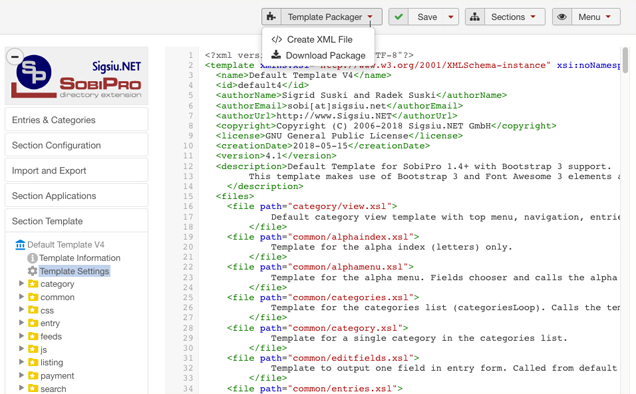This screenshot has height=394, width=636.
Task: Open Section Template sidebar item
Action: 76,221
